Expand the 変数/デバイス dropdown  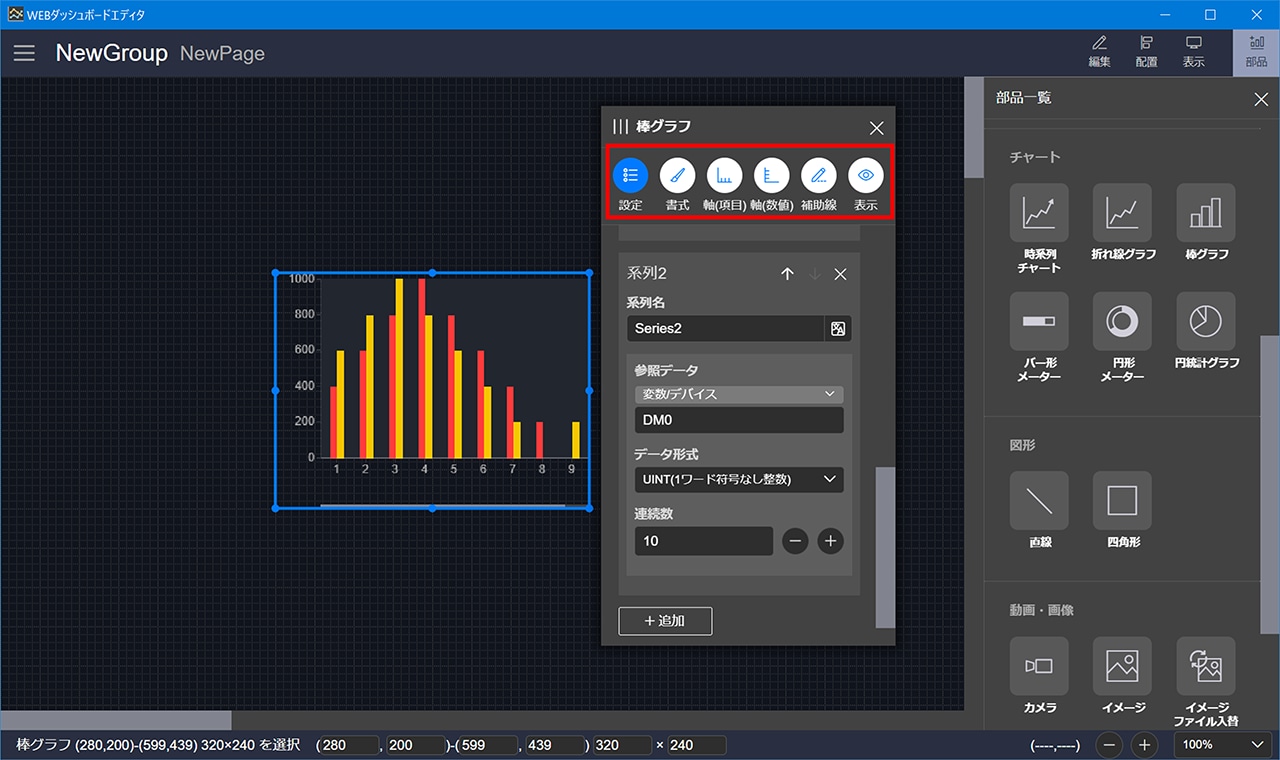pyautogui.click(x=739, y=394)
